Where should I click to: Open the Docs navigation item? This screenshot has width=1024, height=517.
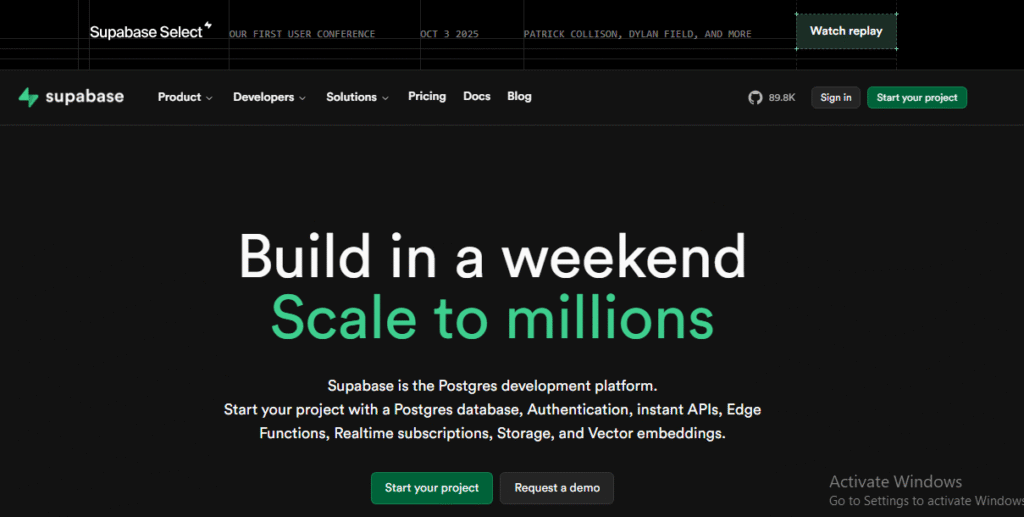(x=477, y=96)
